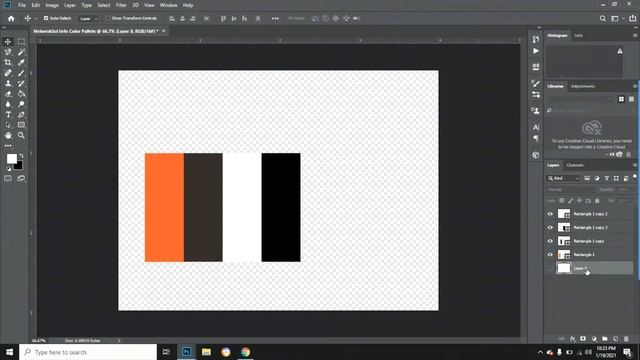This screenshot has height=360, width=640.
Task: Open the layer filter Kind dropdown
Action: [x=563, y=178]
